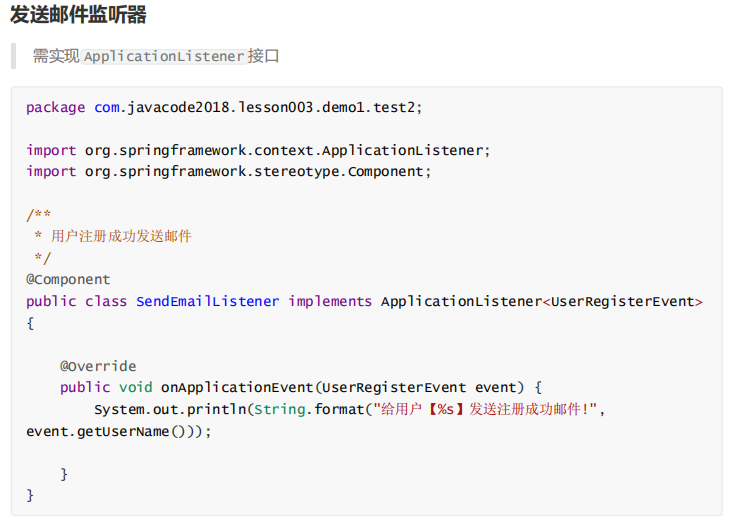The width and height of the screenshot is (753, 529).
Task: Click the @Override annotation
Action: [x=98, y=366]
